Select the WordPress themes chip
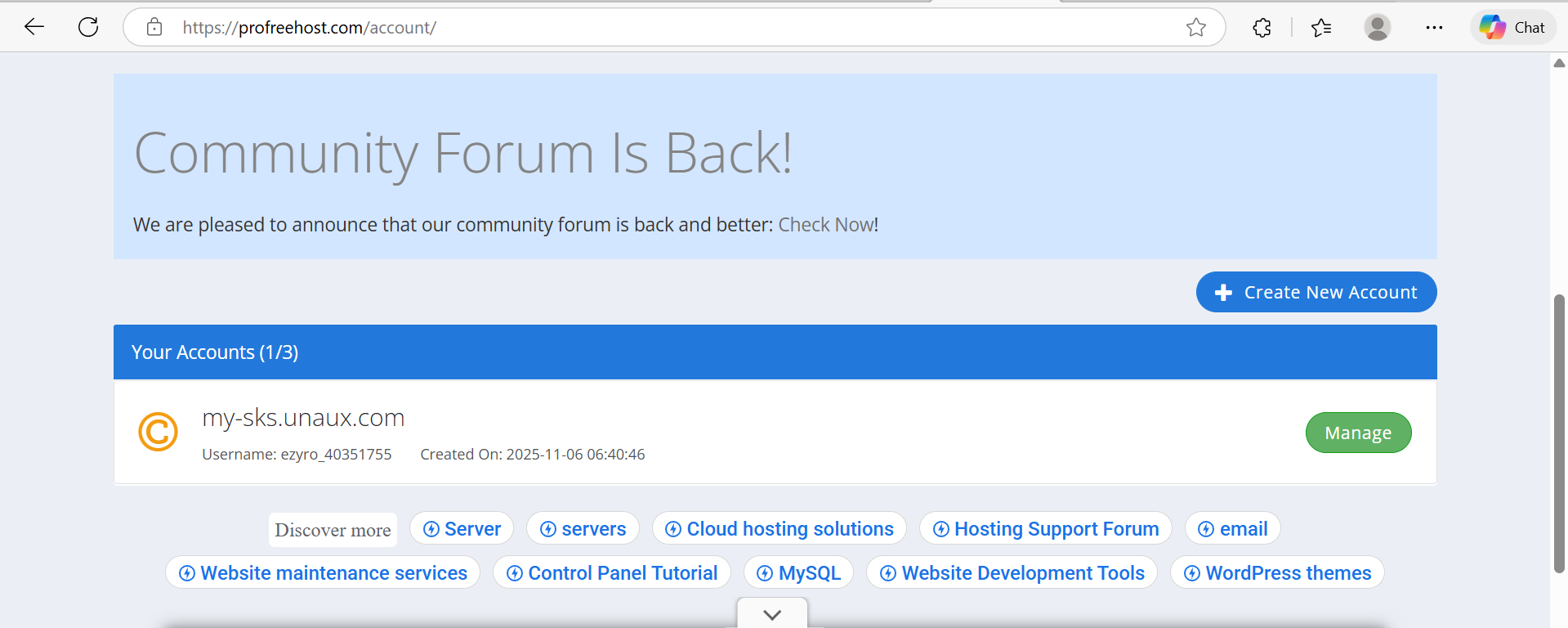The image size is (1568, 628). pos(1276,573)
